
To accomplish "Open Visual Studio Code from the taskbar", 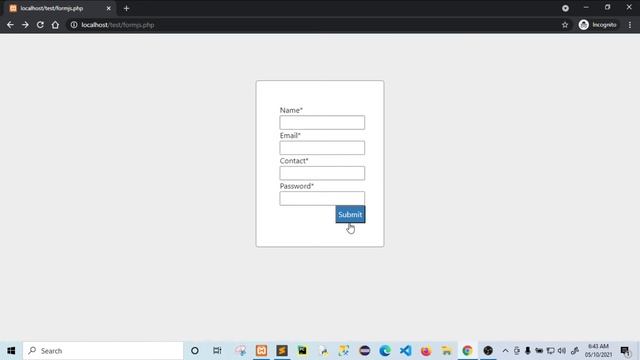I will [405, 351].
